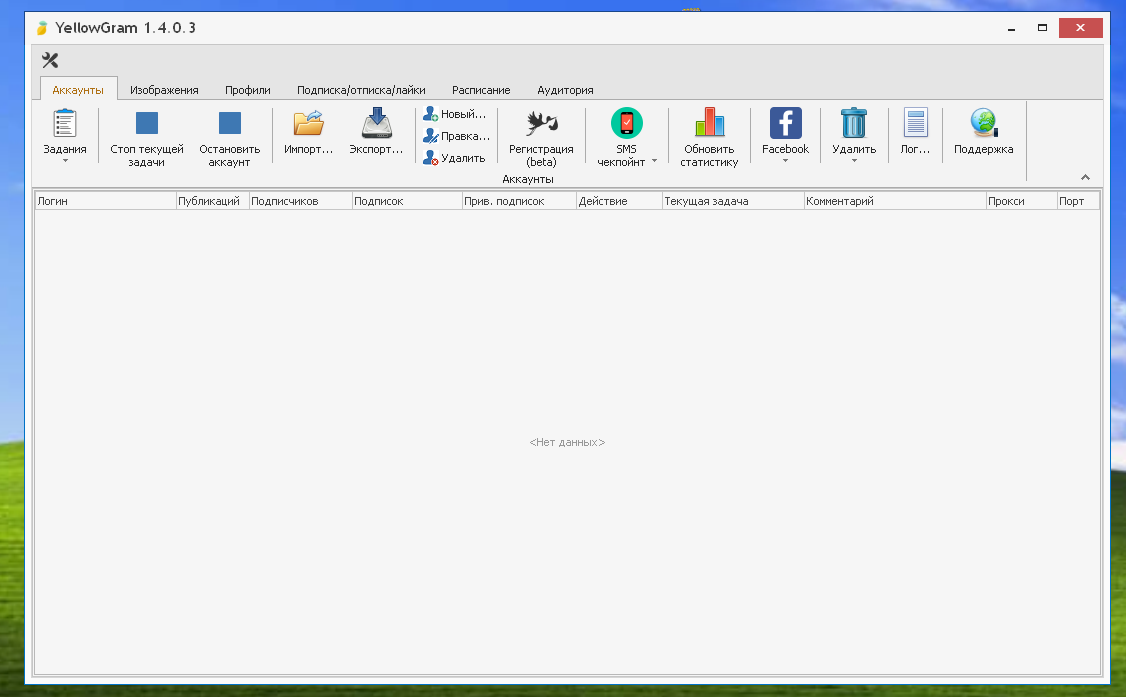Expand the trash Удалить dropdown
This screenshot has width=1126, height=697.
[854, 160]
